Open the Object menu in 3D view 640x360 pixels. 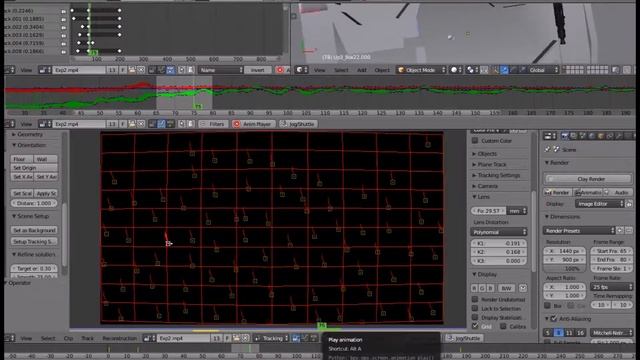[x=382, y=70]
